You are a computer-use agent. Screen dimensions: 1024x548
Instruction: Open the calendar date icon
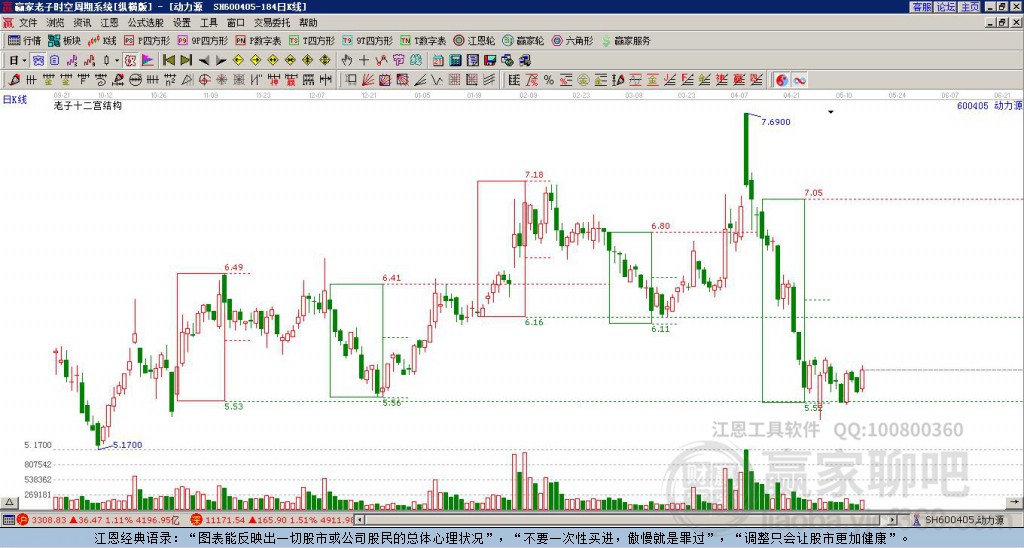(438, 60)
